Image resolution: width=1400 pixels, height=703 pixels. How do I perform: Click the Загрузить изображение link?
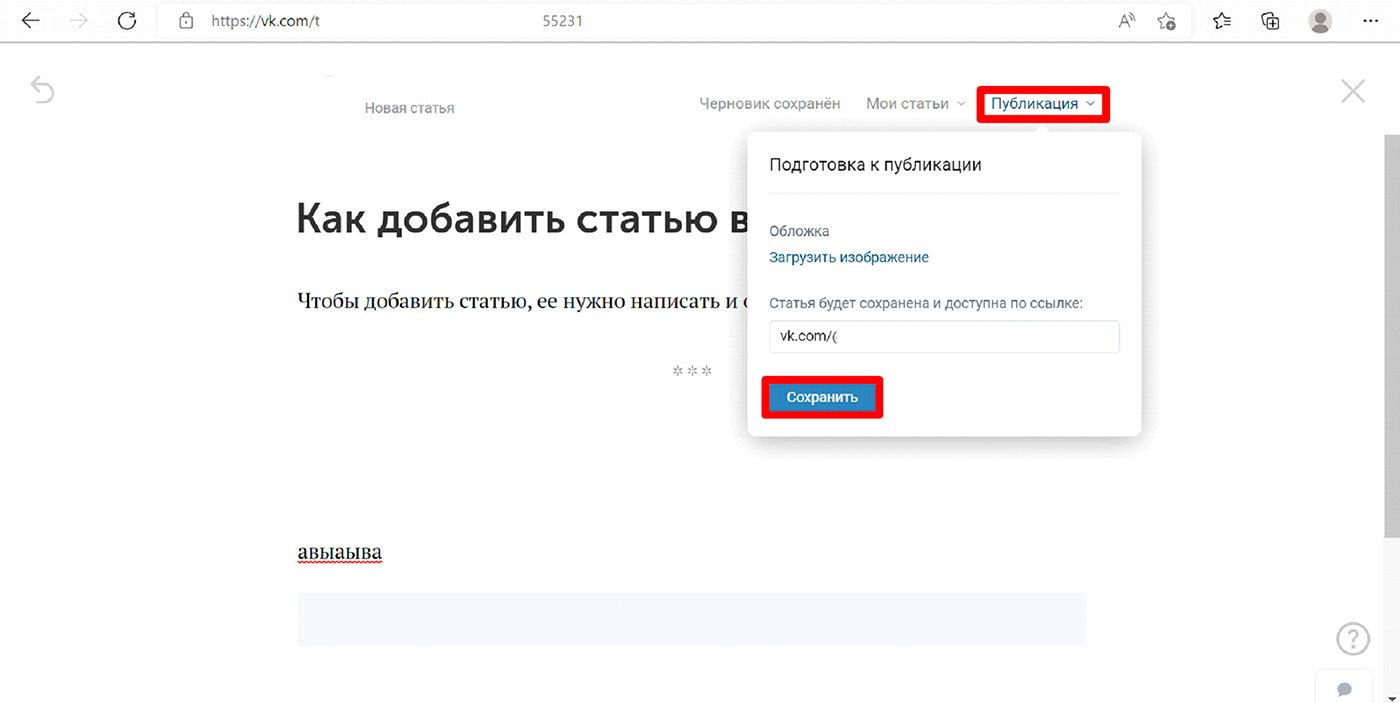click(x=848, y=257)
